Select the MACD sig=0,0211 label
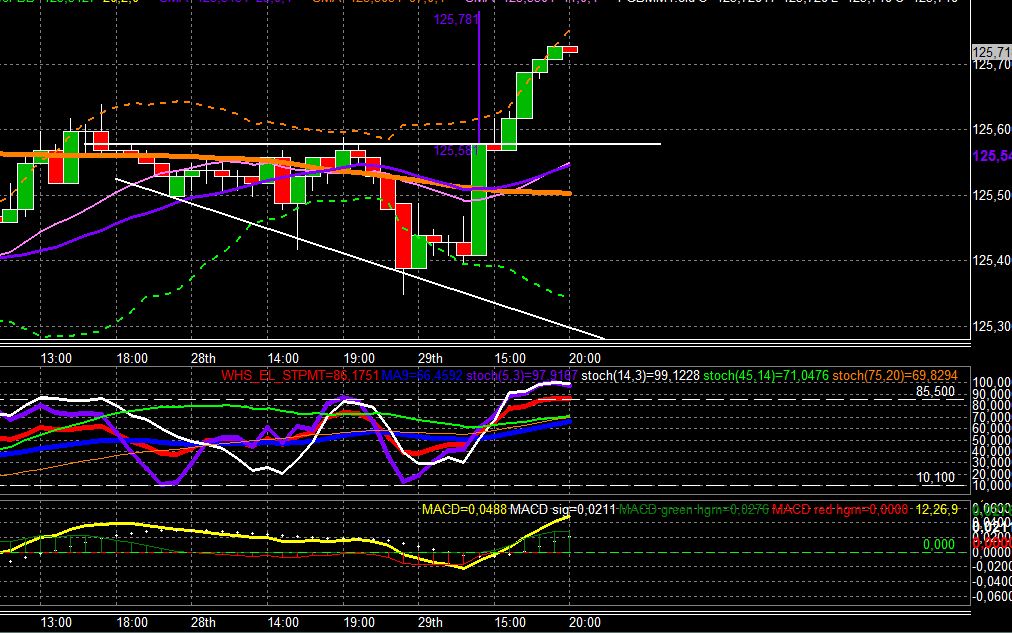1012x633 pixels. [x=563, y=510]
